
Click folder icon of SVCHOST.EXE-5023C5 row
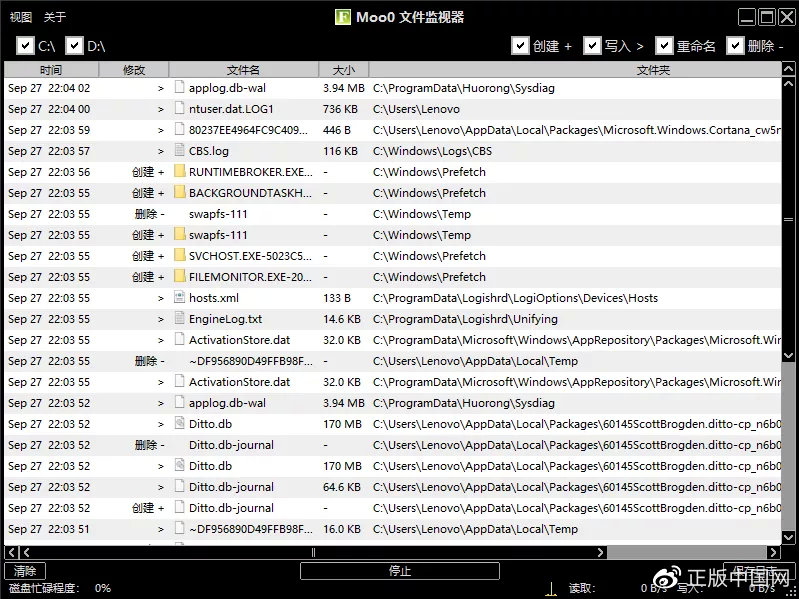tap(179, 255)
